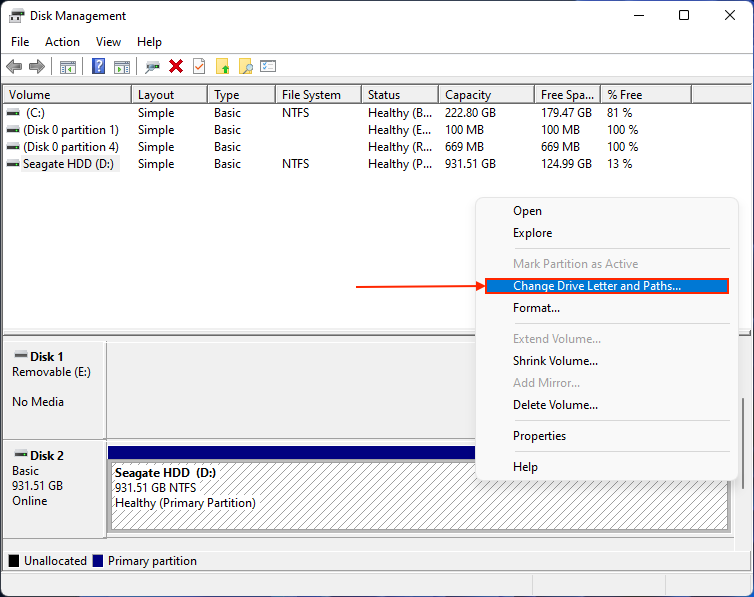Open Properties from the context menu
Viewport: 754px width, 597px height.
pos(606,436)
